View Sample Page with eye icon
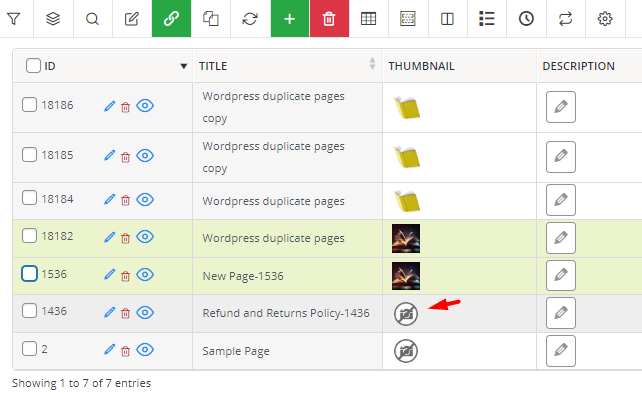 pos(145,350)
